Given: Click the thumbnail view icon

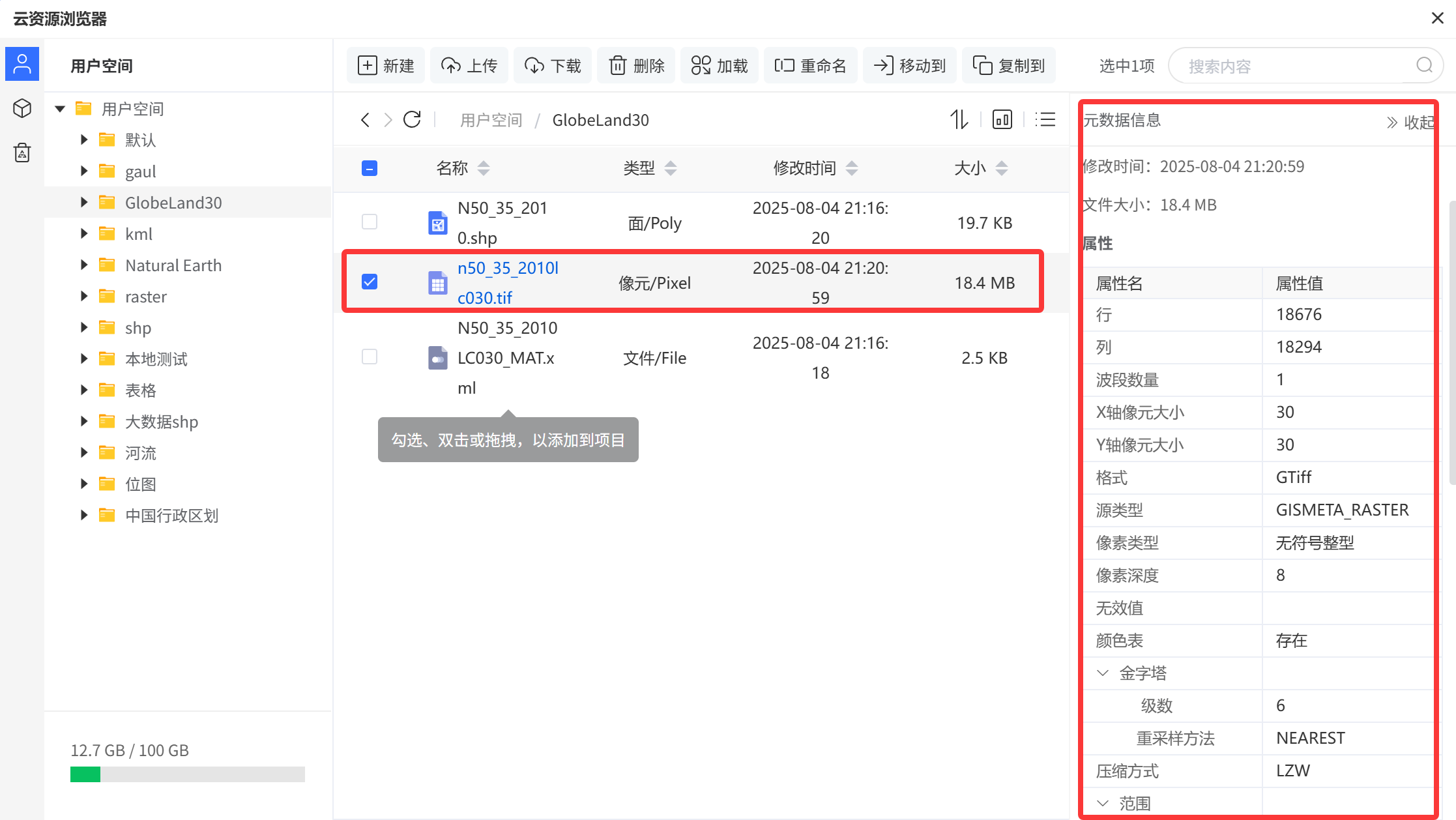Looking at the screenshot, I should coord(1002,120).
